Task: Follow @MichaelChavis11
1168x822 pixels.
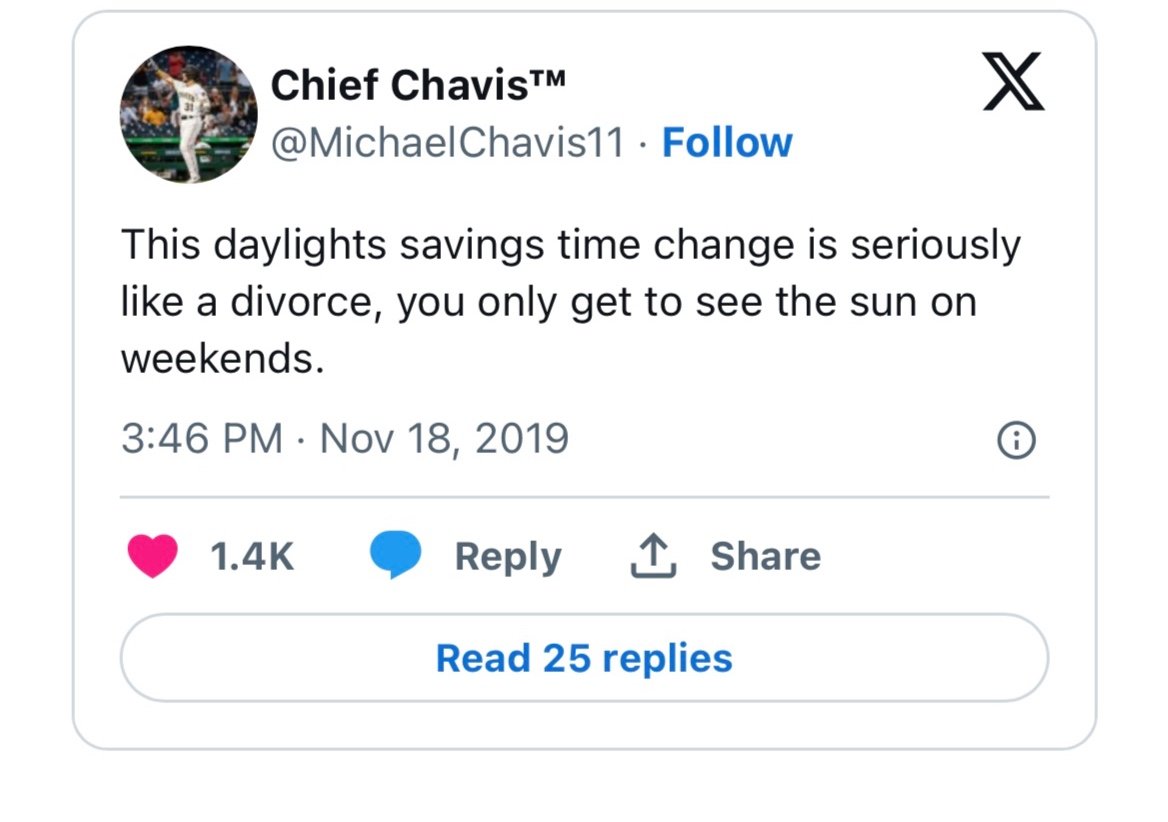Action: [x=727, y=142]
